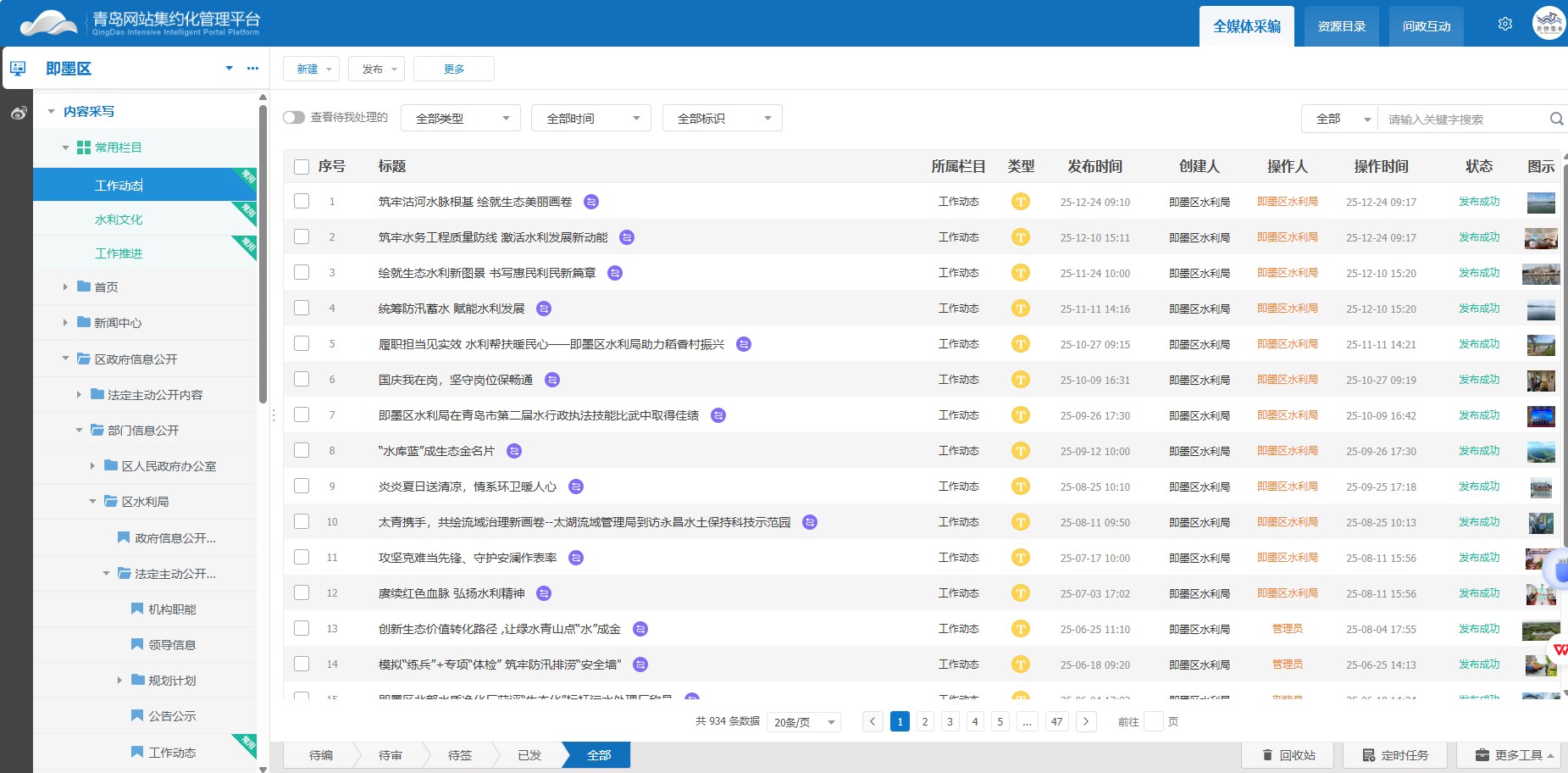The image size is (1568, 773).
Task: Click the 首页 folder icon in tree
Action: point(84,286)
